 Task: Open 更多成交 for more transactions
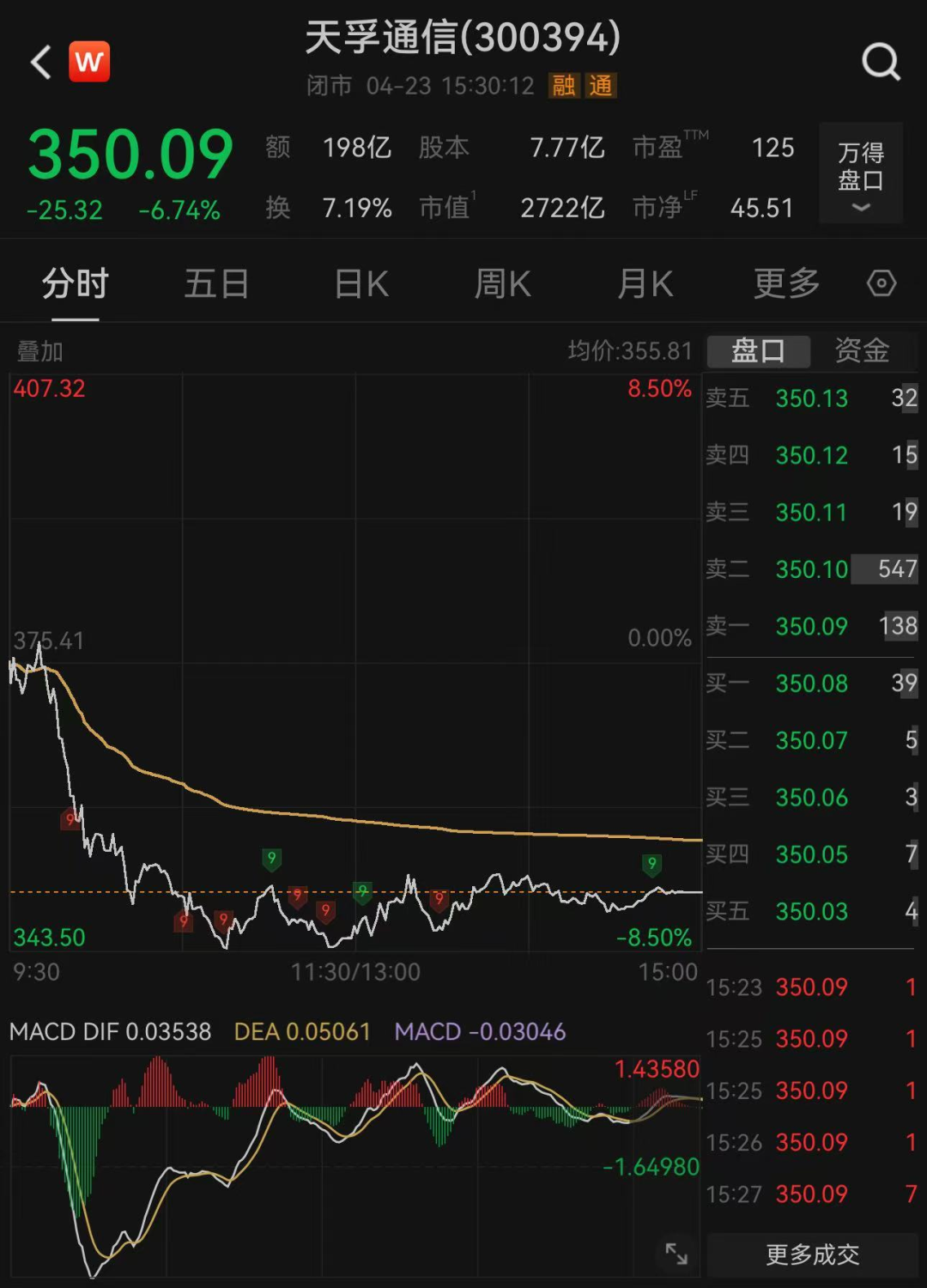[810, 1253]
